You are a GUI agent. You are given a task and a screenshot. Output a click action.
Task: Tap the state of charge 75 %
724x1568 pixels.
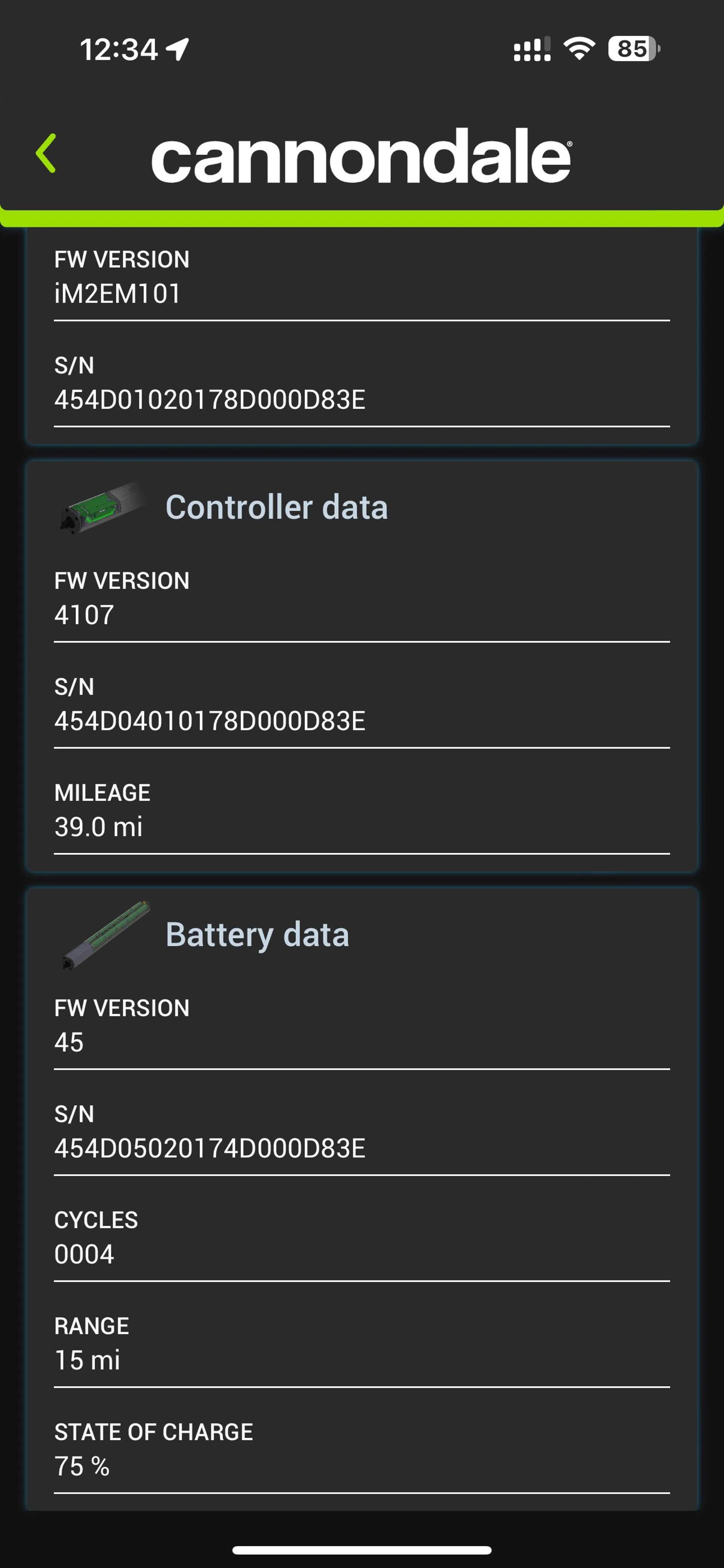pyautogui.click(x=81, y=1466)
